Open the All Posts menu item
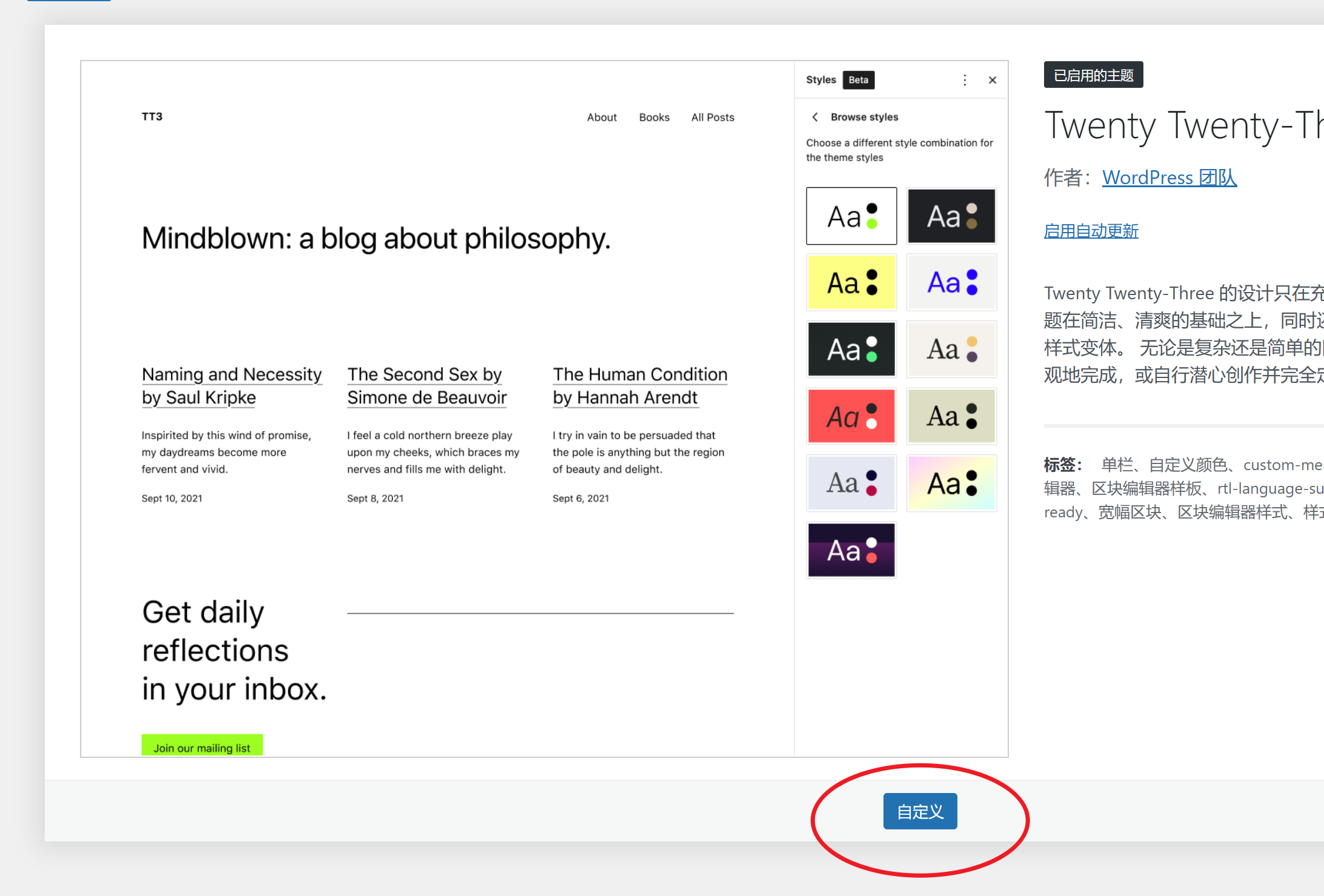 712,118
